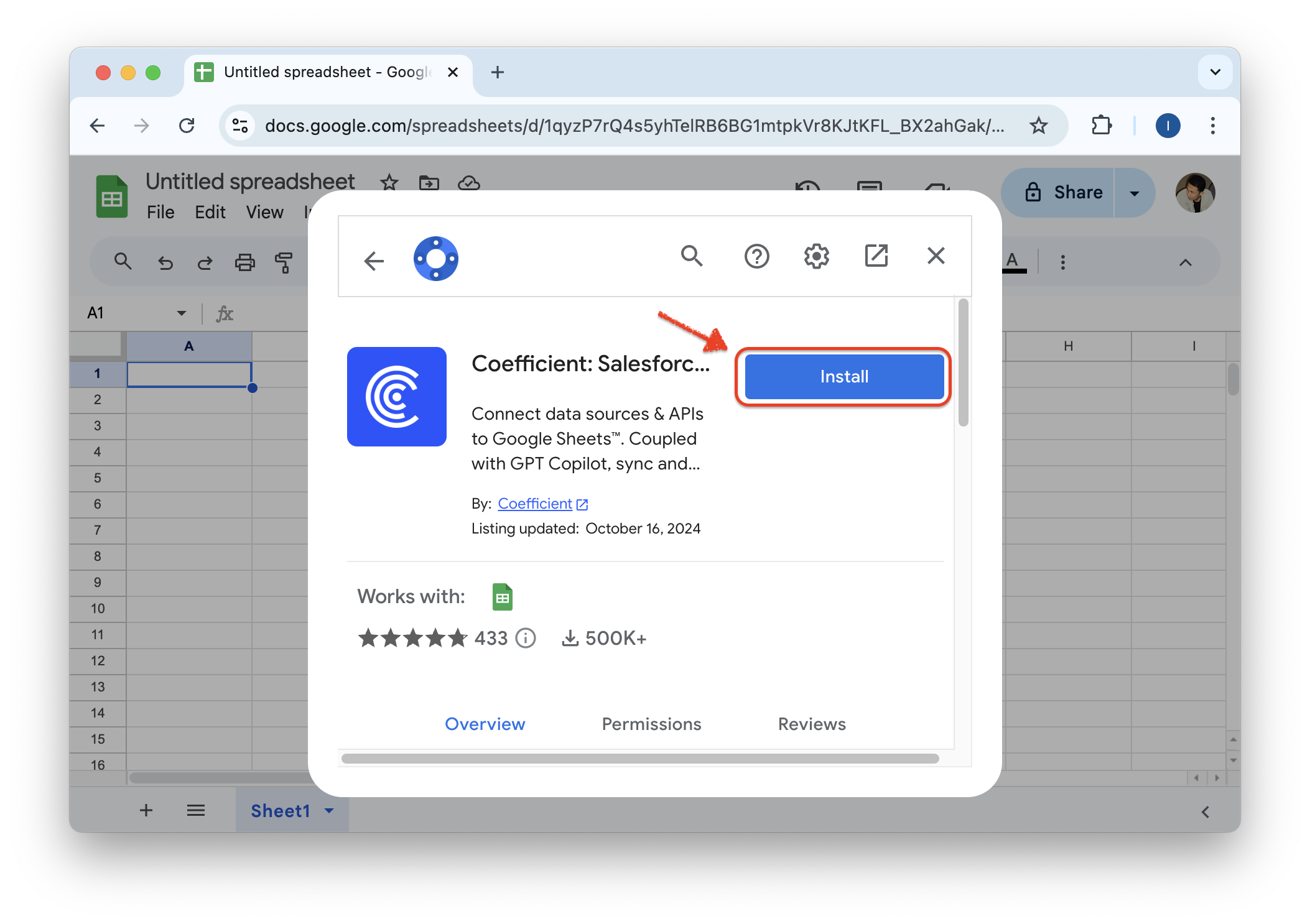Open the Coefficient developer link
Screen dimensions: 1310x924
click(535, 504)
